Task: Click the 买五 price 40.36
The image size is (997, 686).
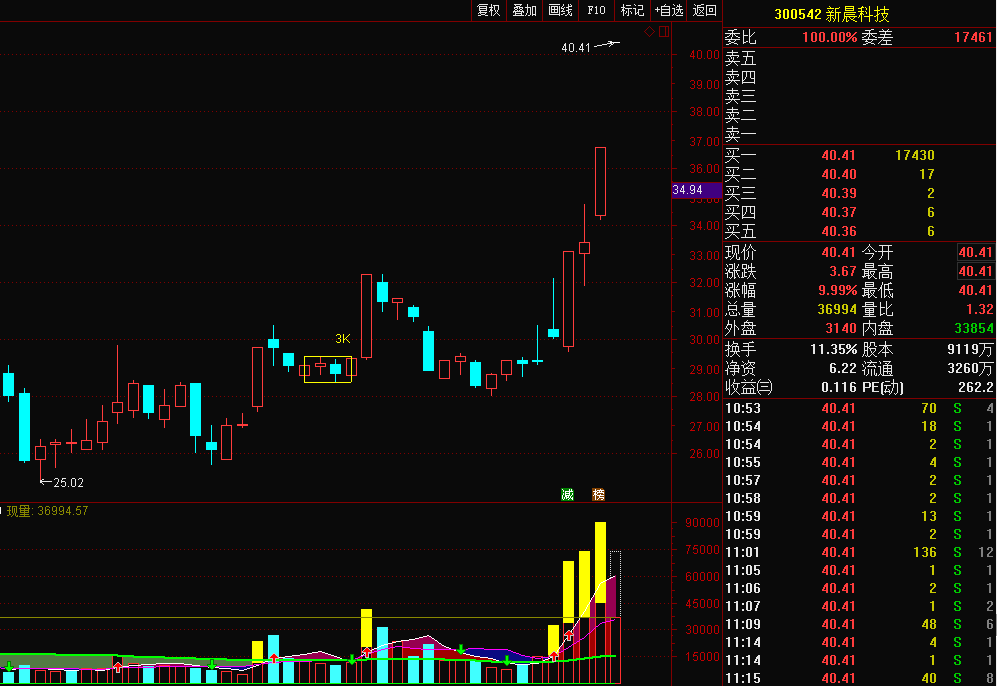Action: coord(838,231)
